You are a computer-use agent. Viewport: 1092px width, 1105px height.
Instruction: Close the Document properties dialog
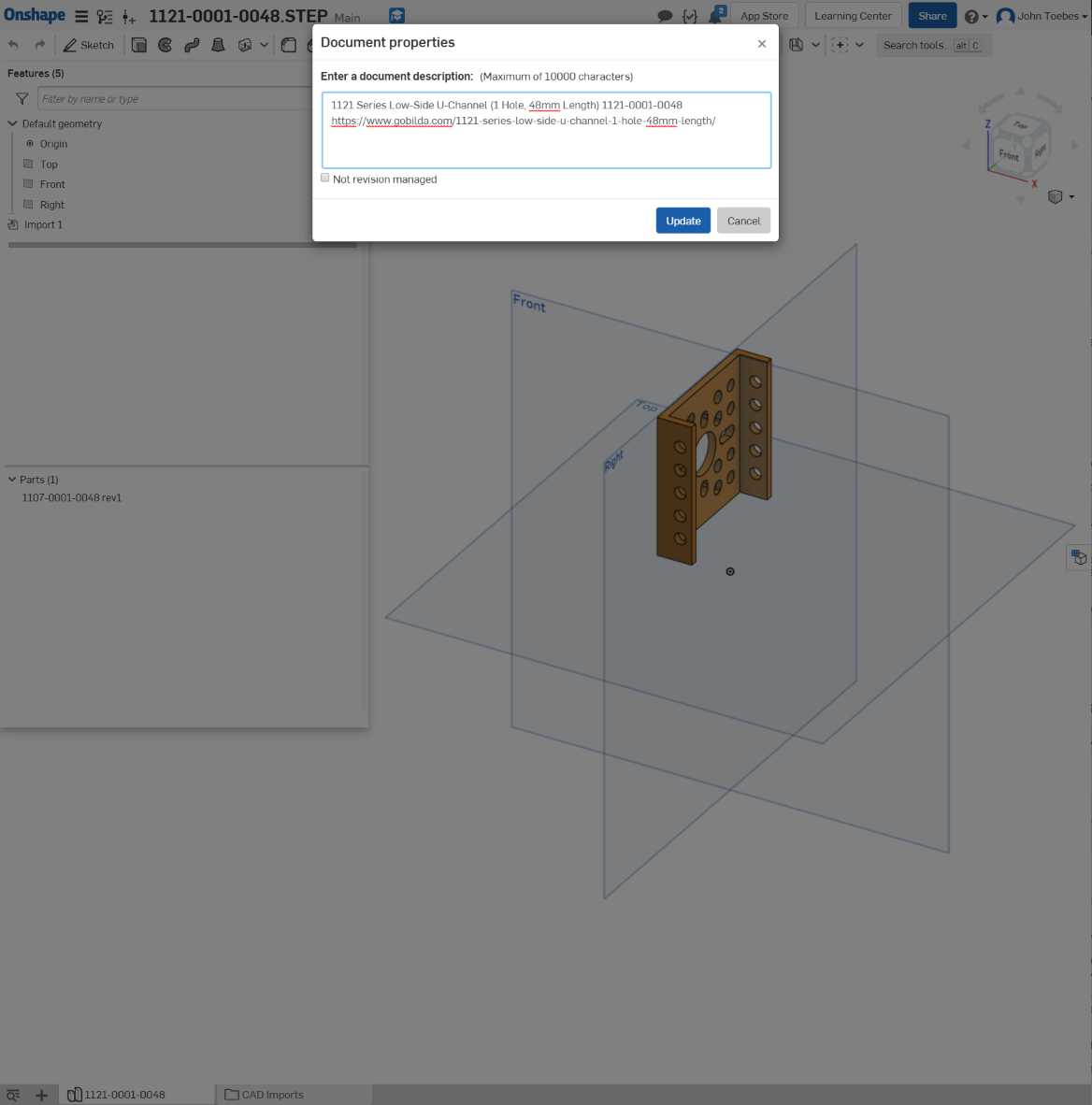[x=762, y=44]
